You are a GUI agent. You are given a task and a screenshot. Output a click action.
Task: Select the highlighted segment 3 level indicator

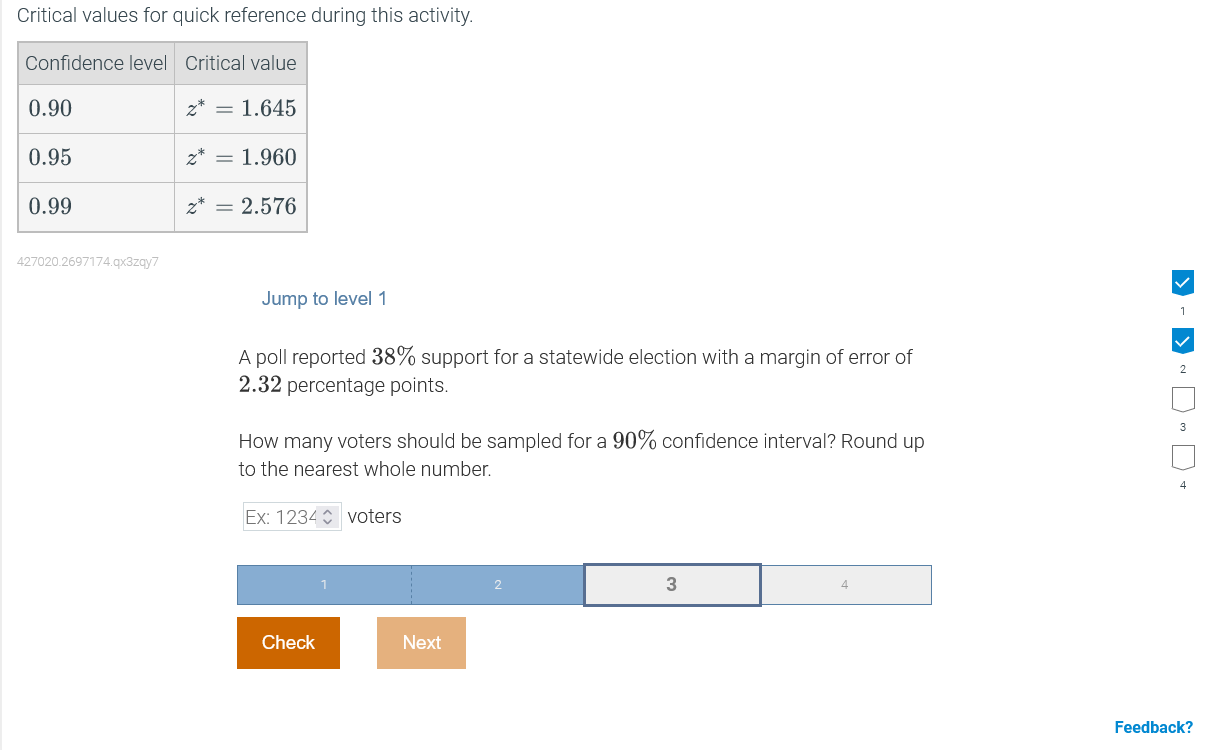[671, 584]
